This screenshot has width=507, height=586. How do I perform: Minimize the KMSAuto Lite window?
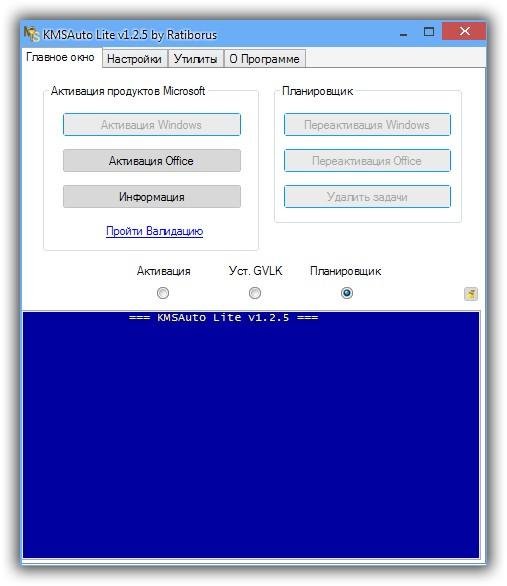(x=404, y=34)
